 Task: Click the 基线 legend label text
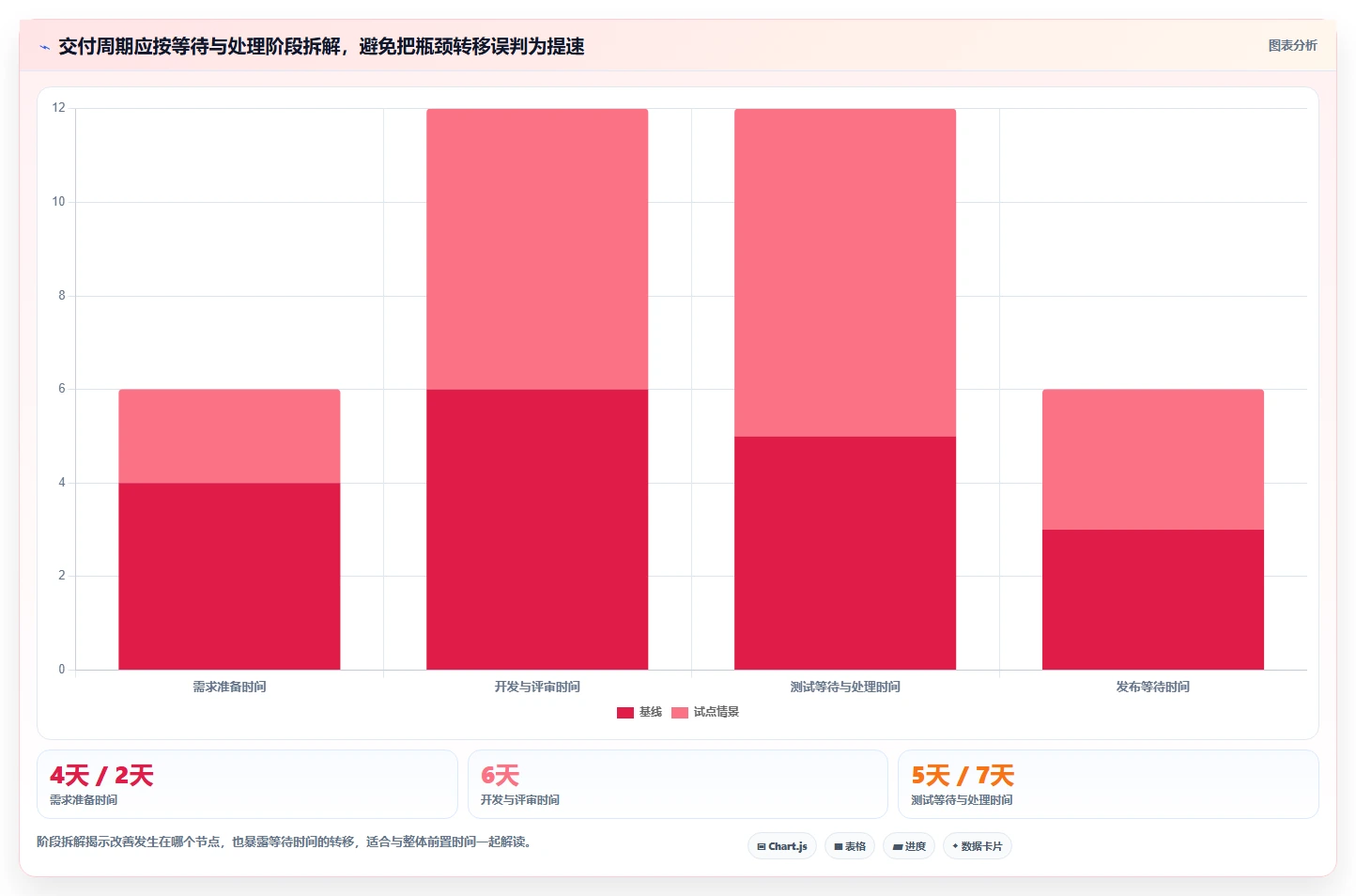click(651, 712)
